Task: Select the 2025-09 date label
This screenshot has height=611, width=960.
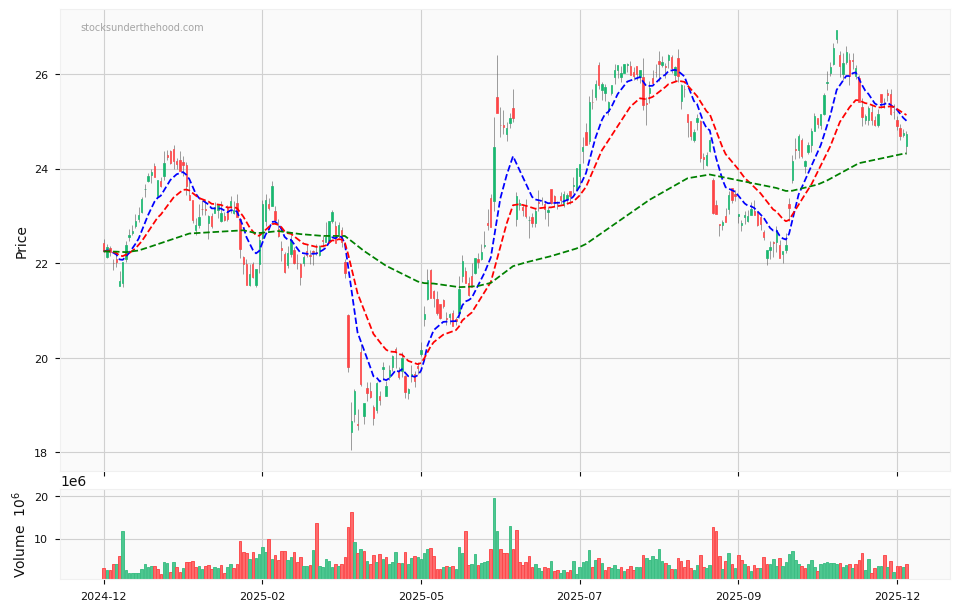Action: point(740,595)
